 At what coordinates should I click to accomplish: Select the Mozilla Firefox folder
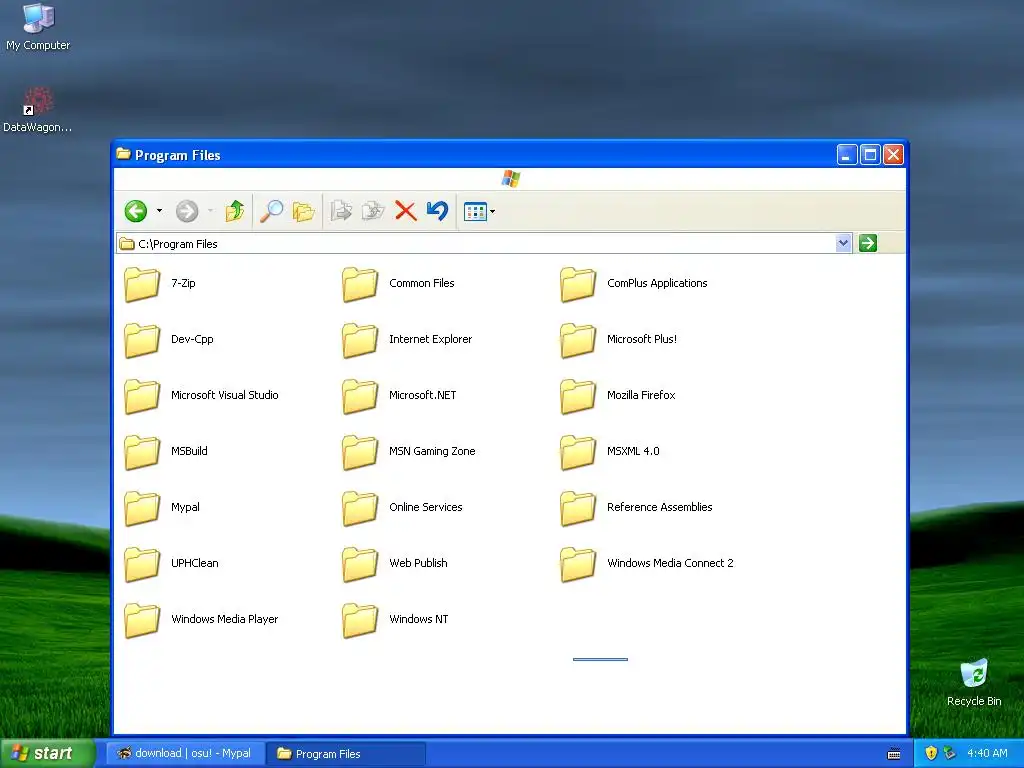point(618,396)
